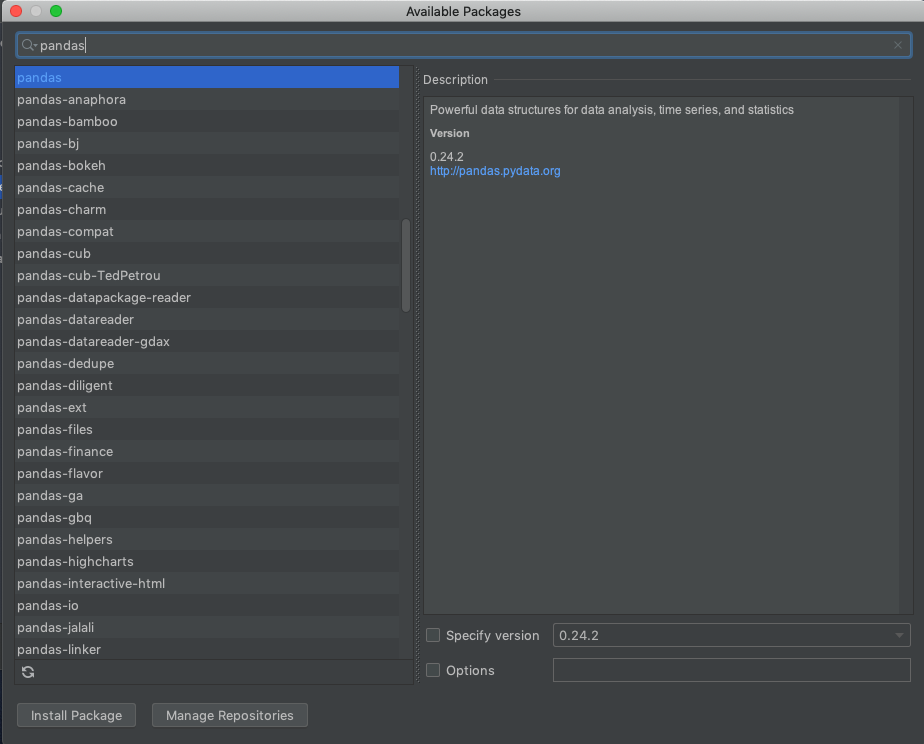Viewport: 924px width, 744px height.
Task: Select the pandas-ga package row
Action: (x=207, y=495)
